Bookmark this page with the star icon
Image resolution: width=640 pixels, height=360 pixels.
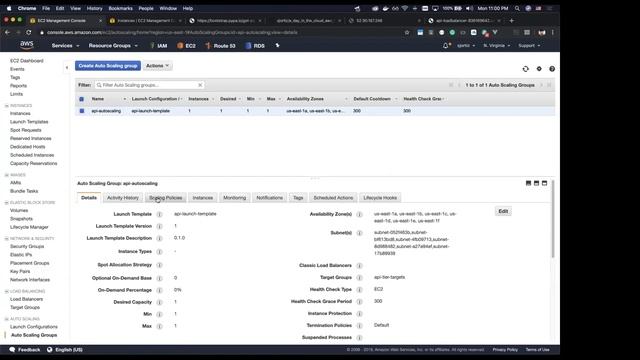pos(407,32)
